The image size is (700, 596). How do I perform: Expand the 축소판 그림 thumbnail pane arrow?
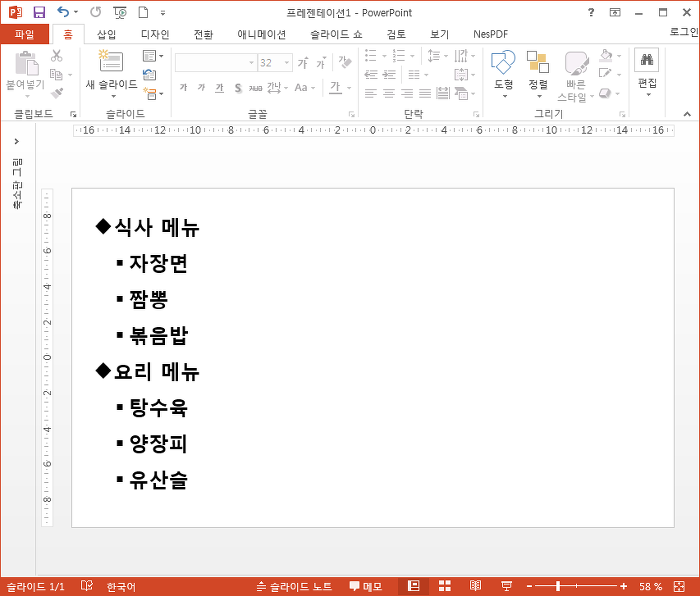click(x=17, y=142)
